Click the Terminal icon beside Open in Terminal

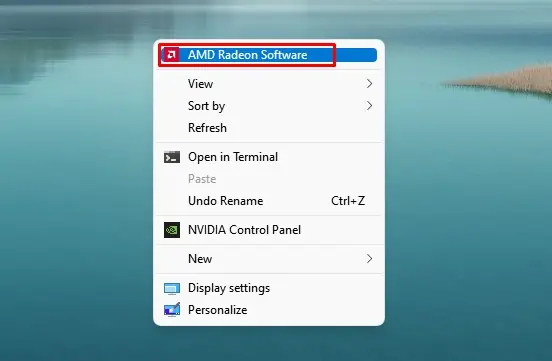click(172, 157)
